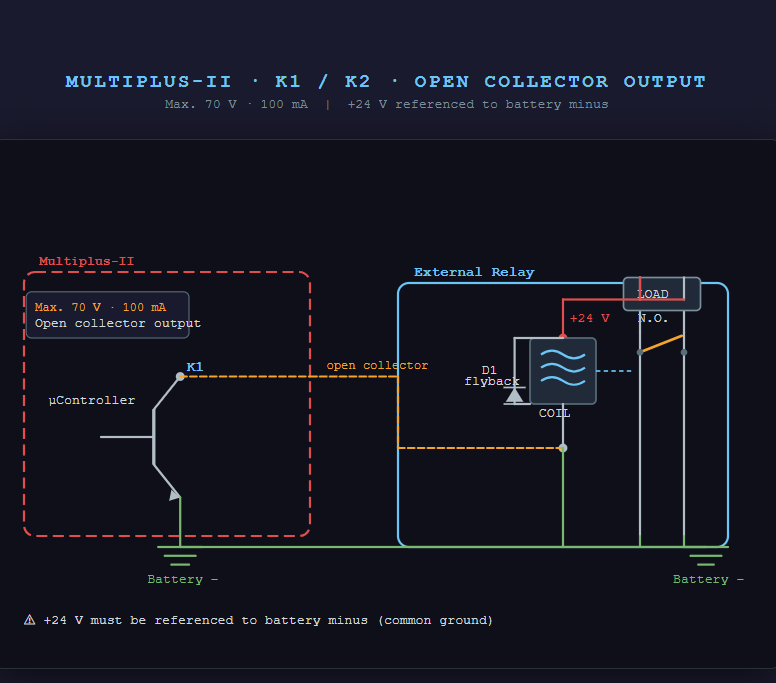The width and height of the screenshot is (776, 683).
Task: Click the main title 'MULTIPLUS-II · K1 / K2'
Action: point(386,82)
